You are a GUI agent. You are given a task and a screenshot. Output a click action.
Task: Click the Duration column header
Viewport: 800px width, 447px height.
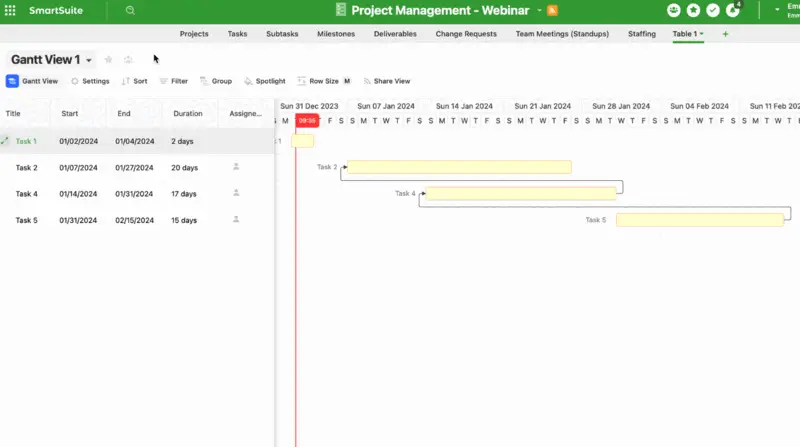tap(188, 113)
